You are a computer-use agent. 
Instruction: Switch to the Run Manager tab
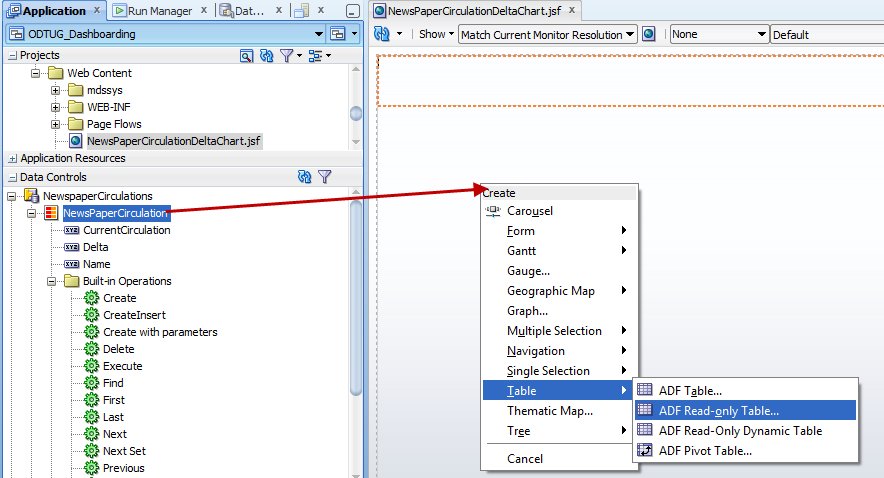158,11
